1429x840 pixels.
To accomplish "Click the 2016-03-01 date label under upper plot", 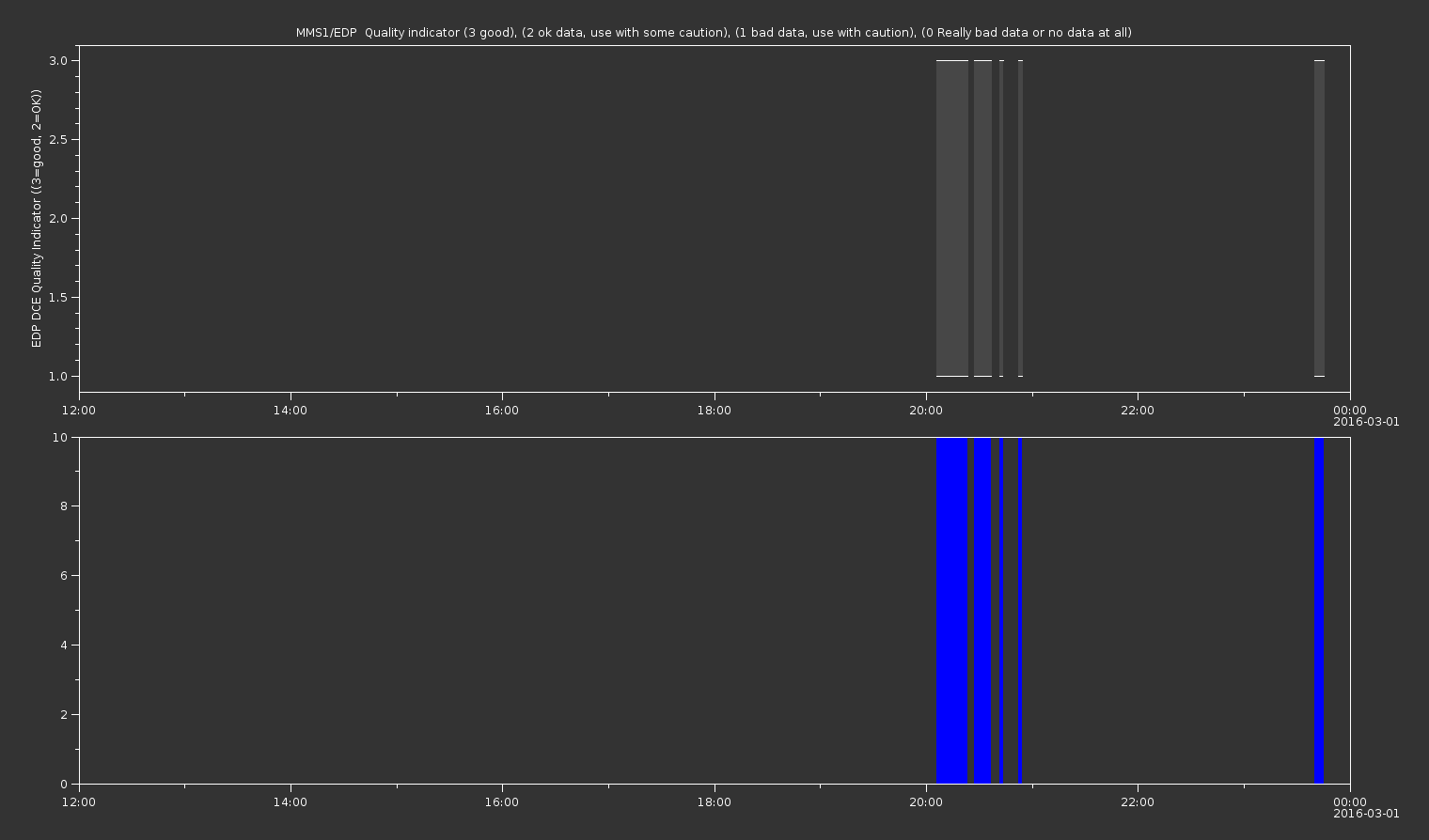I will tap(1366, 422).
